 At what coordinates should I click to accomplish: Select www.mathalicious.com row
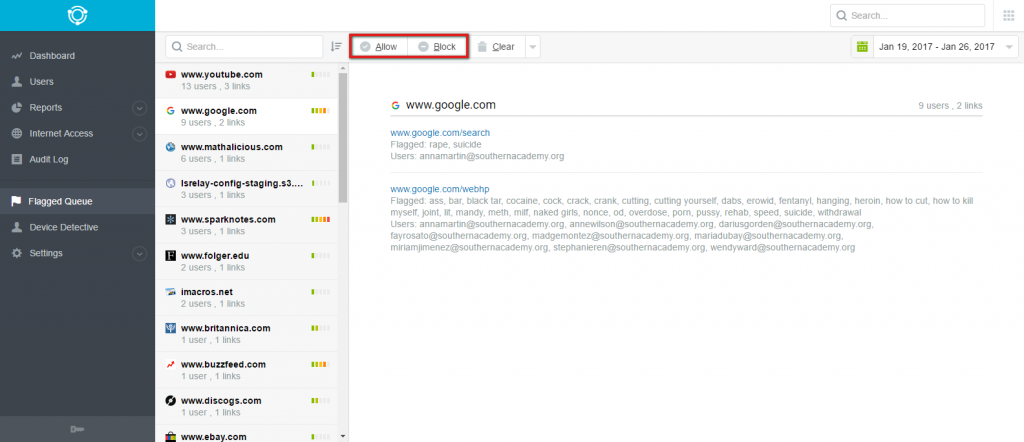click(x=246, y=153)
